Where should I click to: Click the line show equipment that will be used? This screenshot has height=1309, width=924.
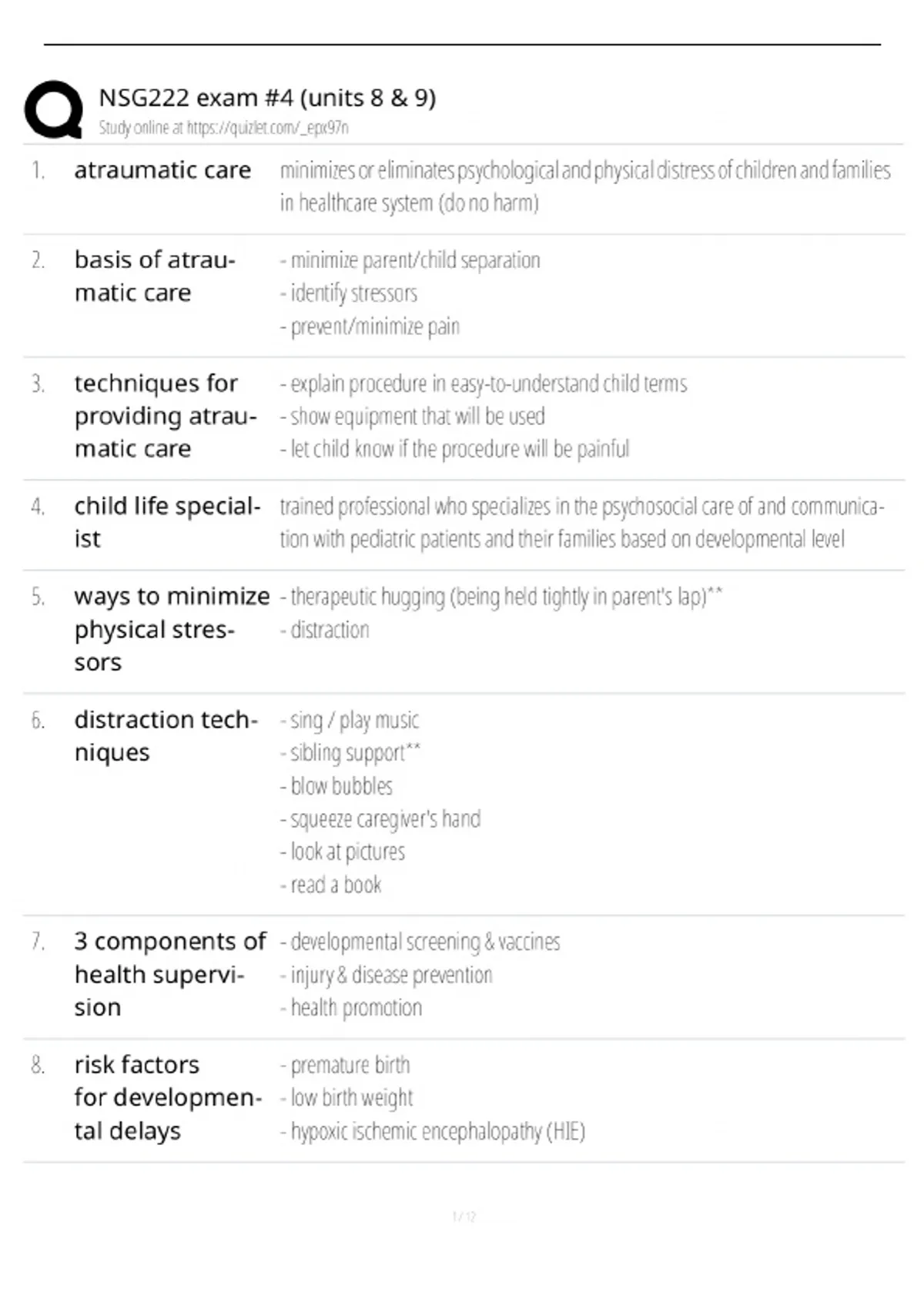(413, 417)
